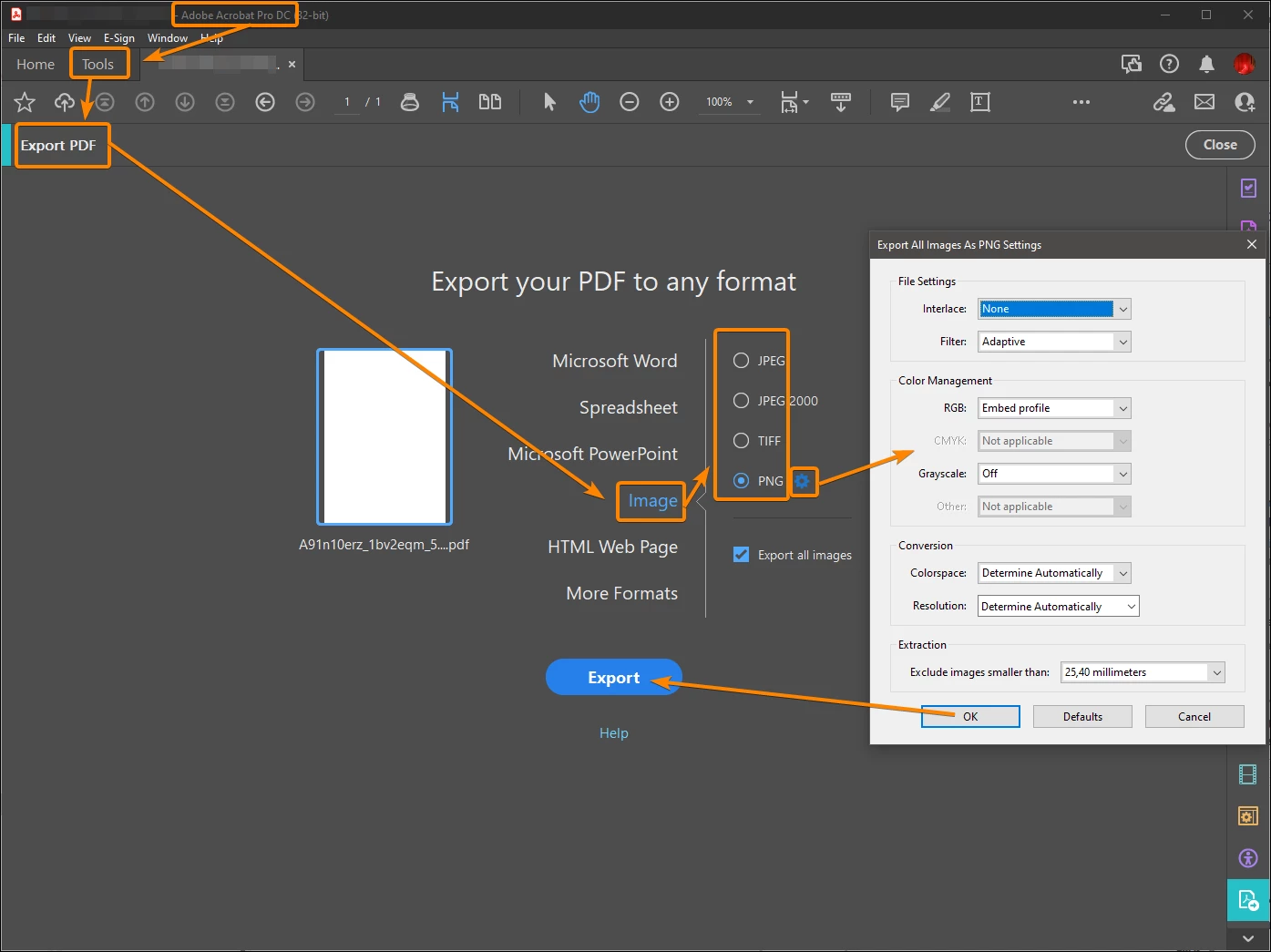The height and width of the screenshot is (952, 1271).
Task: Select the highlighter pen tool
Action: (x=940, y=102)
